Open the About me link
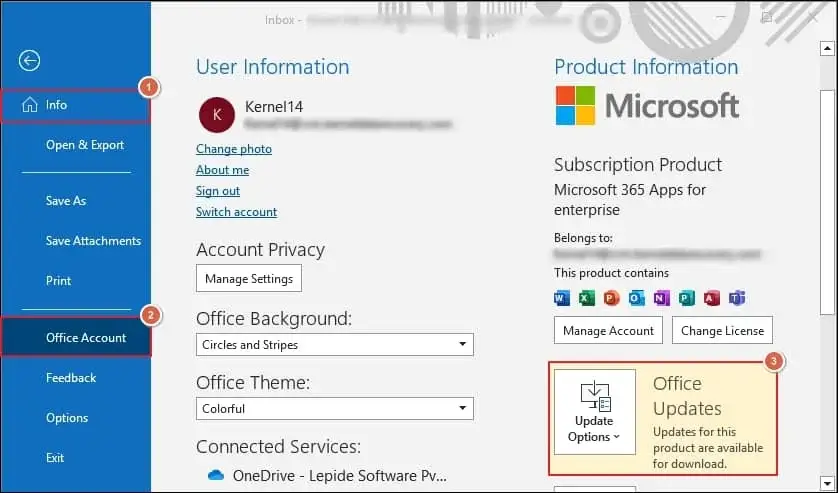The height and width of the screenshot is (493, 838). click(x=222, y=170)
